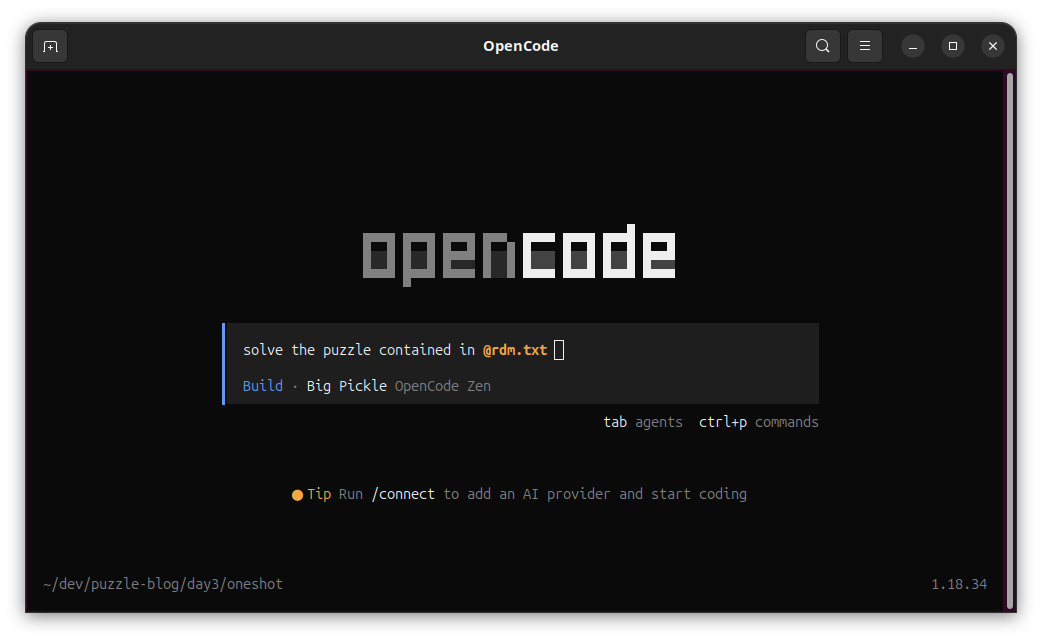Click the version number 1.18.34
The width and height of the screenshot is (1042, 641).
point(959,585)
